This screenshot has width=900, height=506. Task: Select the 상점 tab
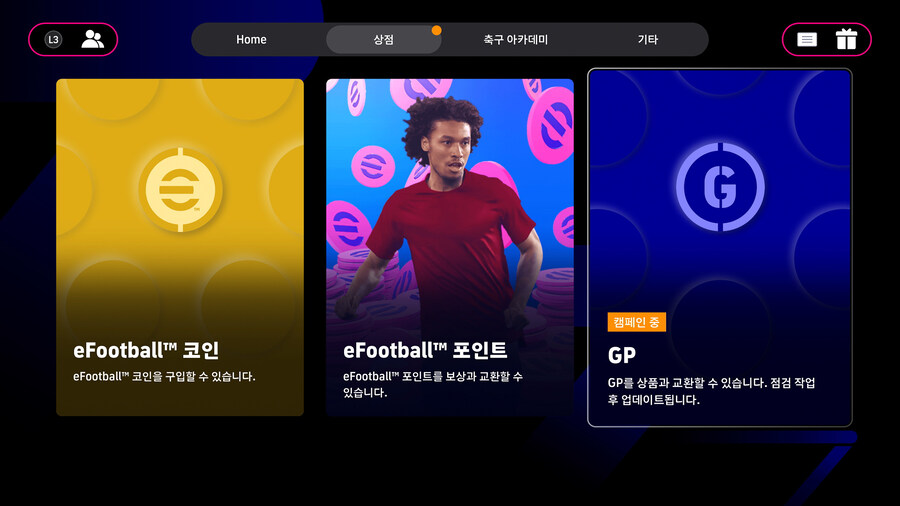click(x=383, y=40)
